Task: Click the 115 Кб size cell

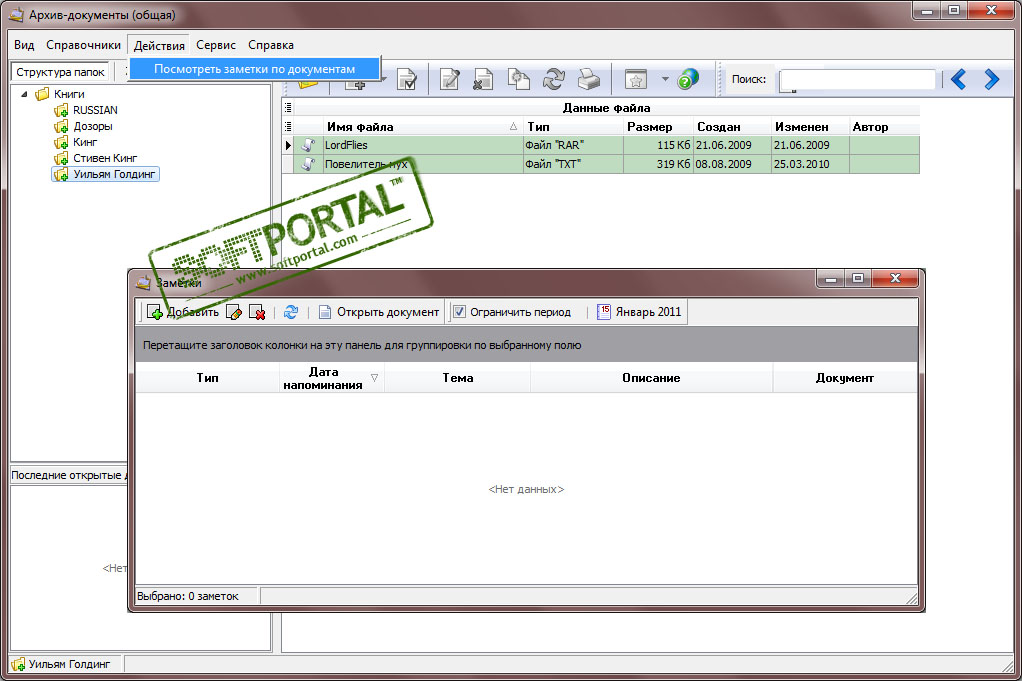Action: (x=658, y=145)
